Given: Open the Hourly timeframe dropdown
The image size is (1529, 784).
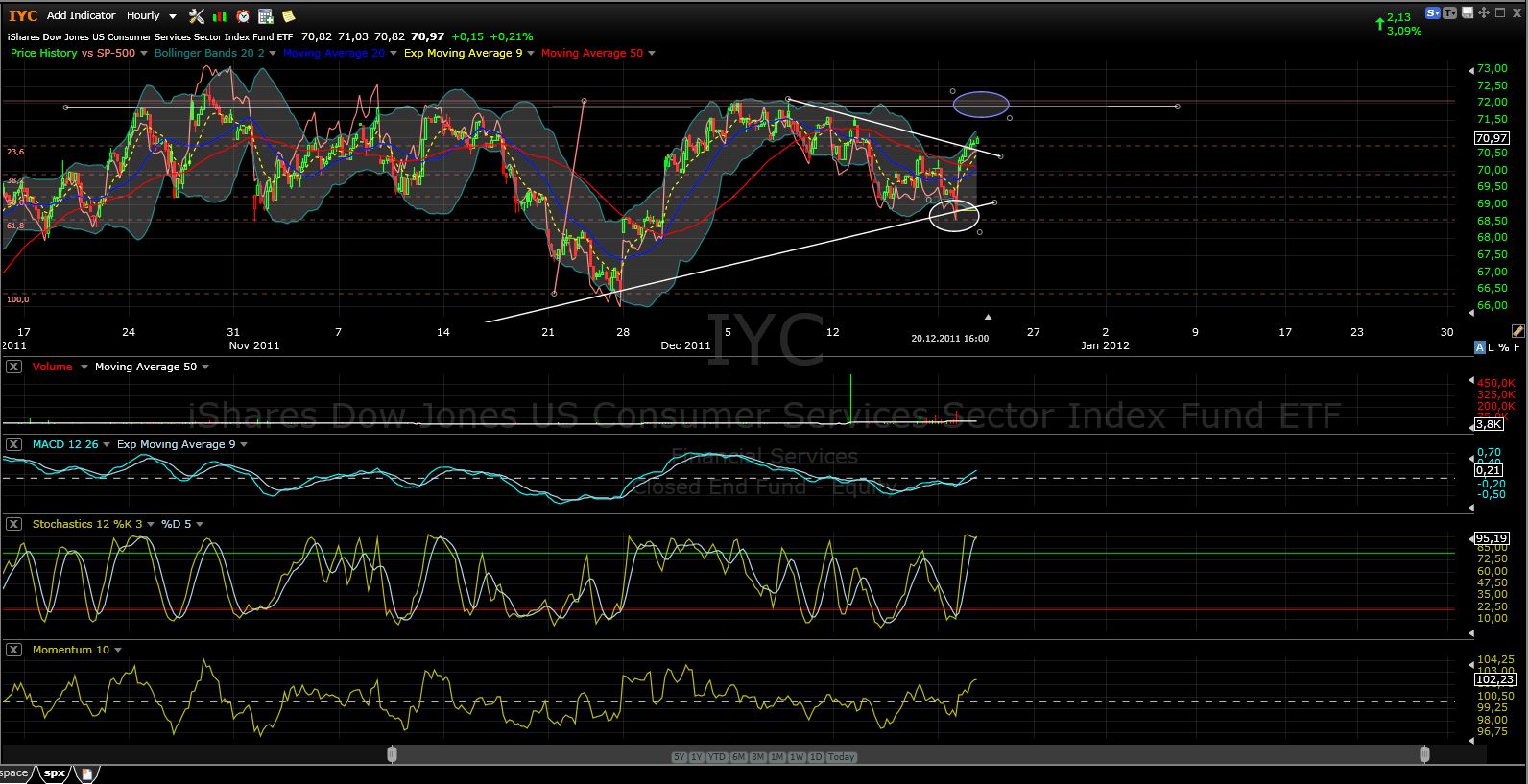Looking at the screenshot, I should 152,15.
